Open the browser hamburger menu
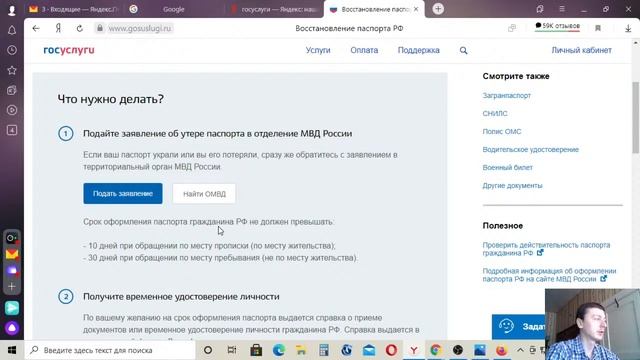 (x=562, y=9)
